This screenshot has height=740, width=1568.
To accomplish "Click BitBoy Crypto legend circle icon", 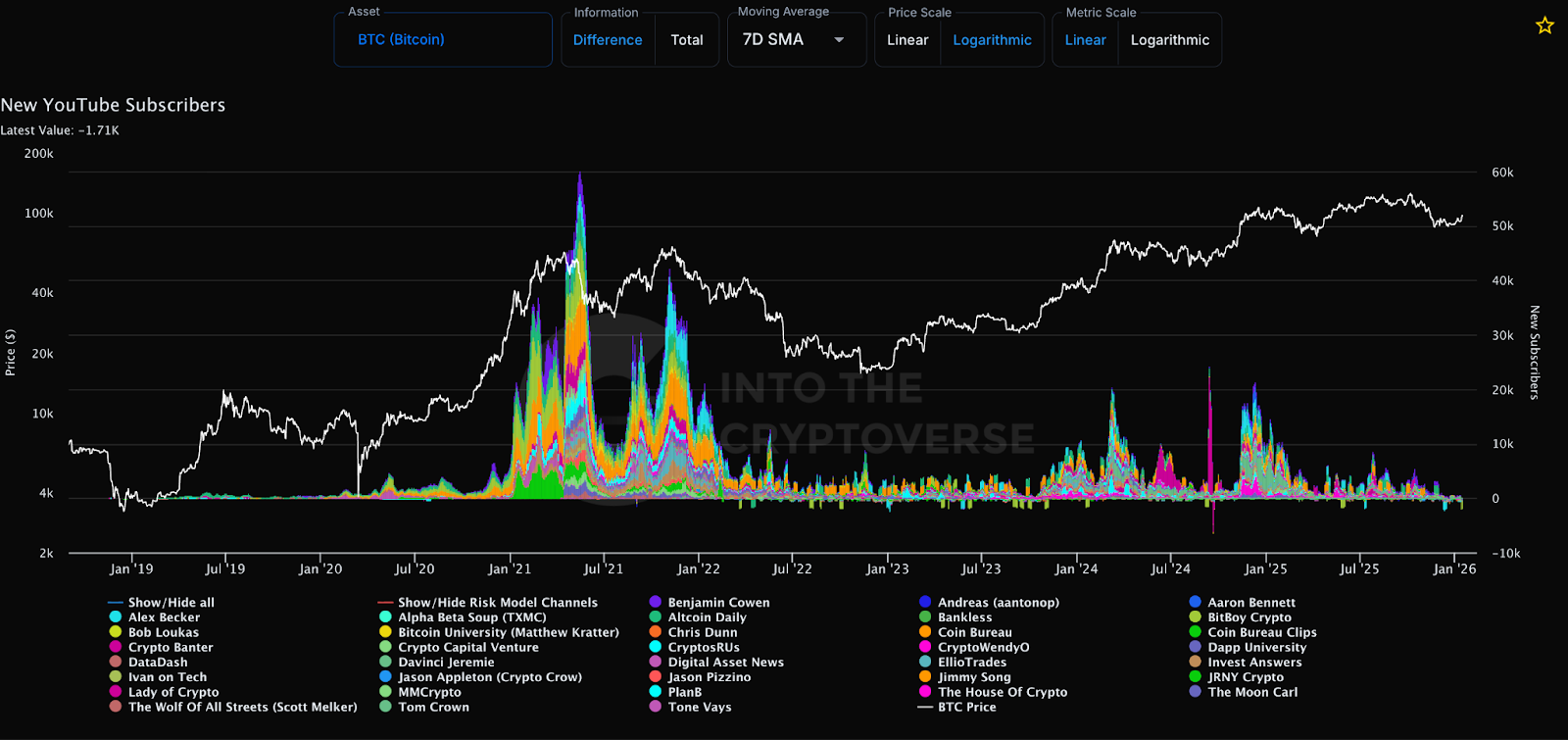I will click(x=1195, y=617).
